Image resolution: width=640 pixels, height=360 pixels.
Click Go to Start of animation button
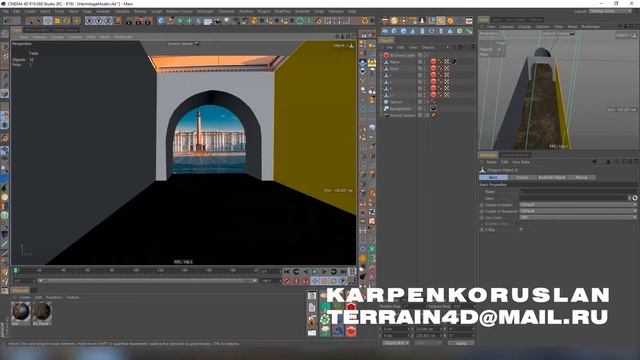(x=287, y=271)
